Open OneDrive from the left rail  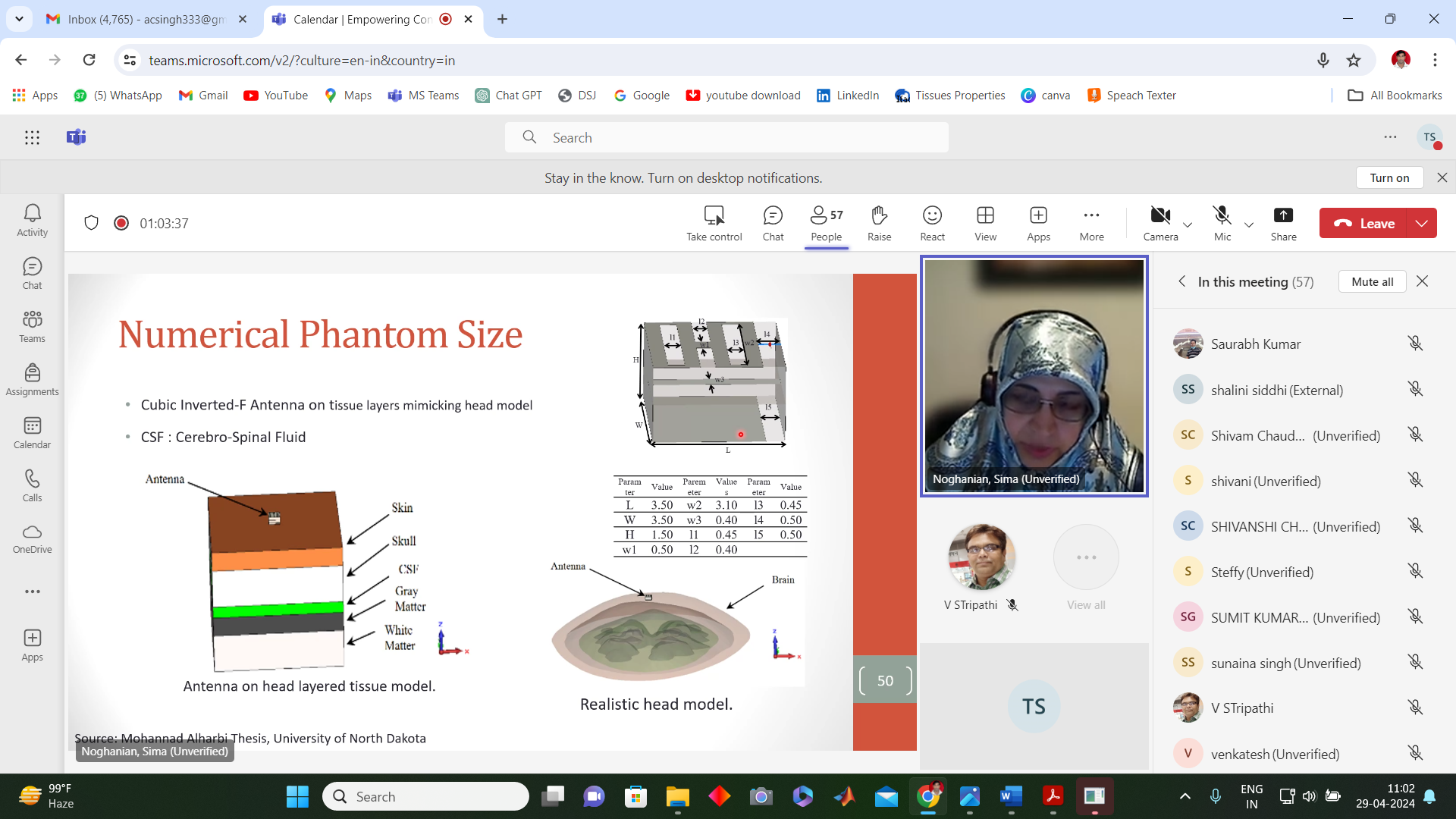coord(32,538)
